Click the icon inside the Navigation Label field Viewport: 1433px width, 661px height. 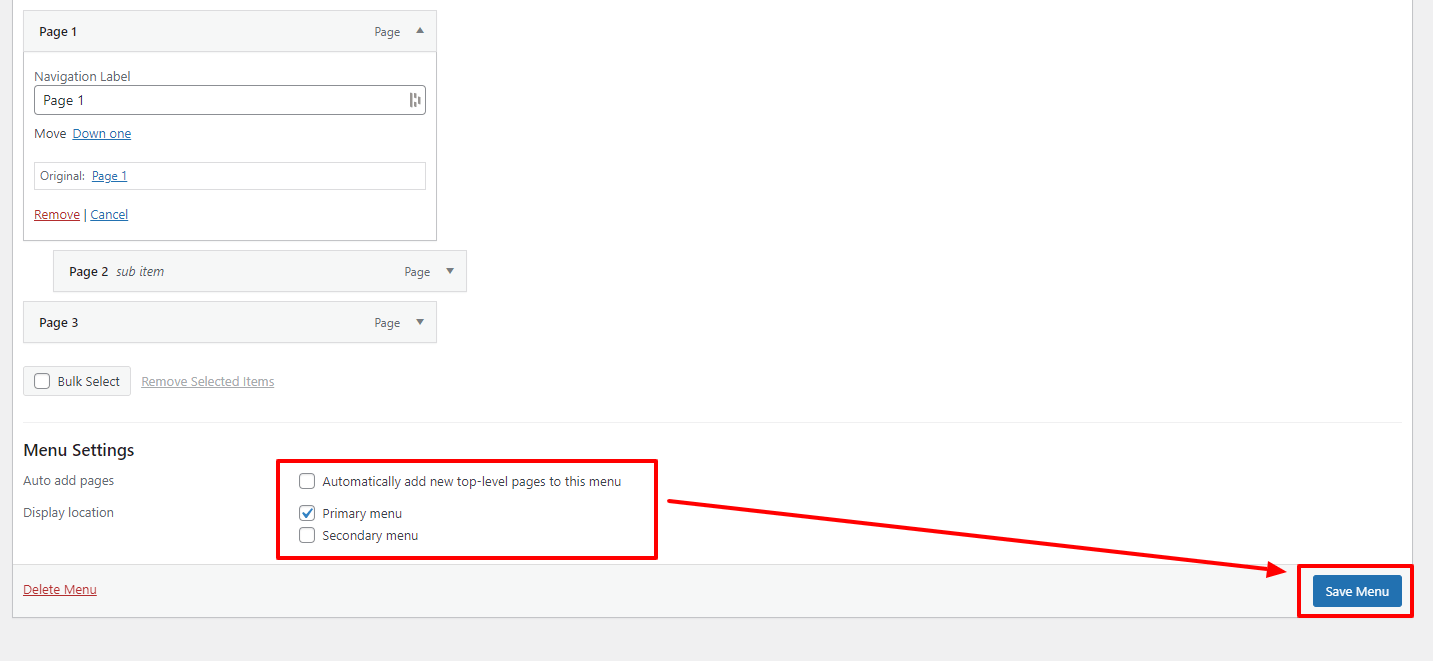[415, 99]
